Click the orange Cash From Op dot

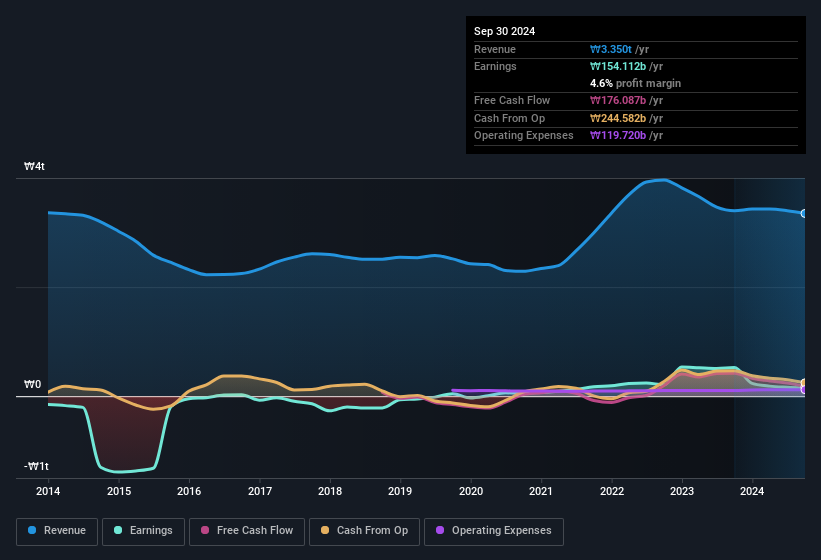click(x=326, y=531)
